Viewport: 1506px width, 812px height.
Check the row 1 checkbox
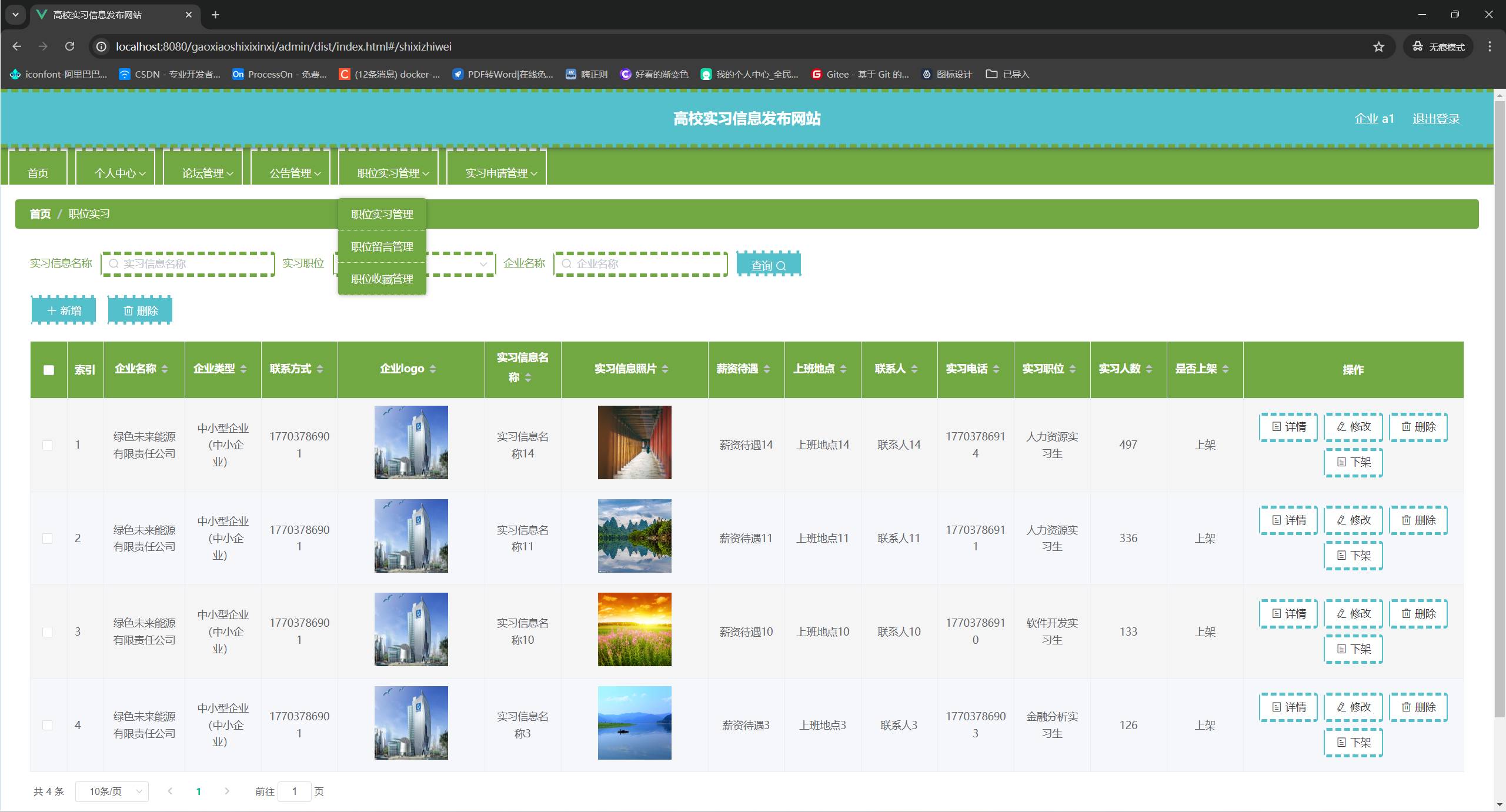tap(48, 445)
